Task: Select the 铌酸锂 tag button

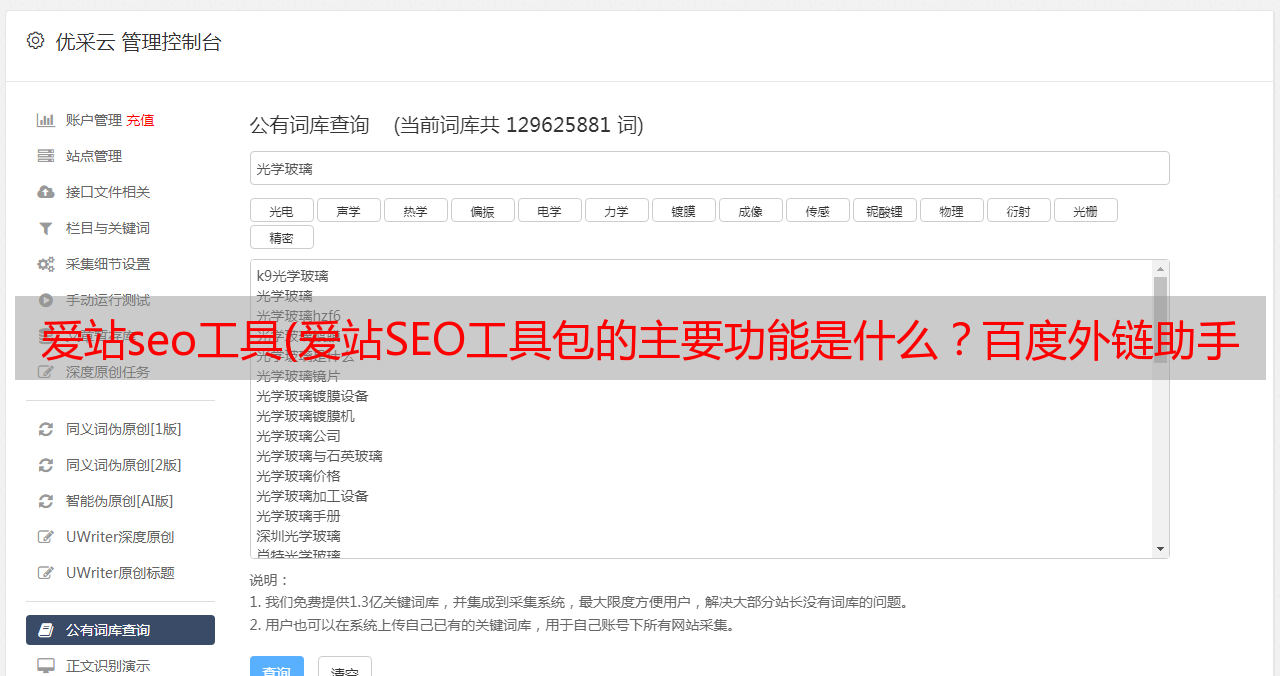Action: coord(884,210)
